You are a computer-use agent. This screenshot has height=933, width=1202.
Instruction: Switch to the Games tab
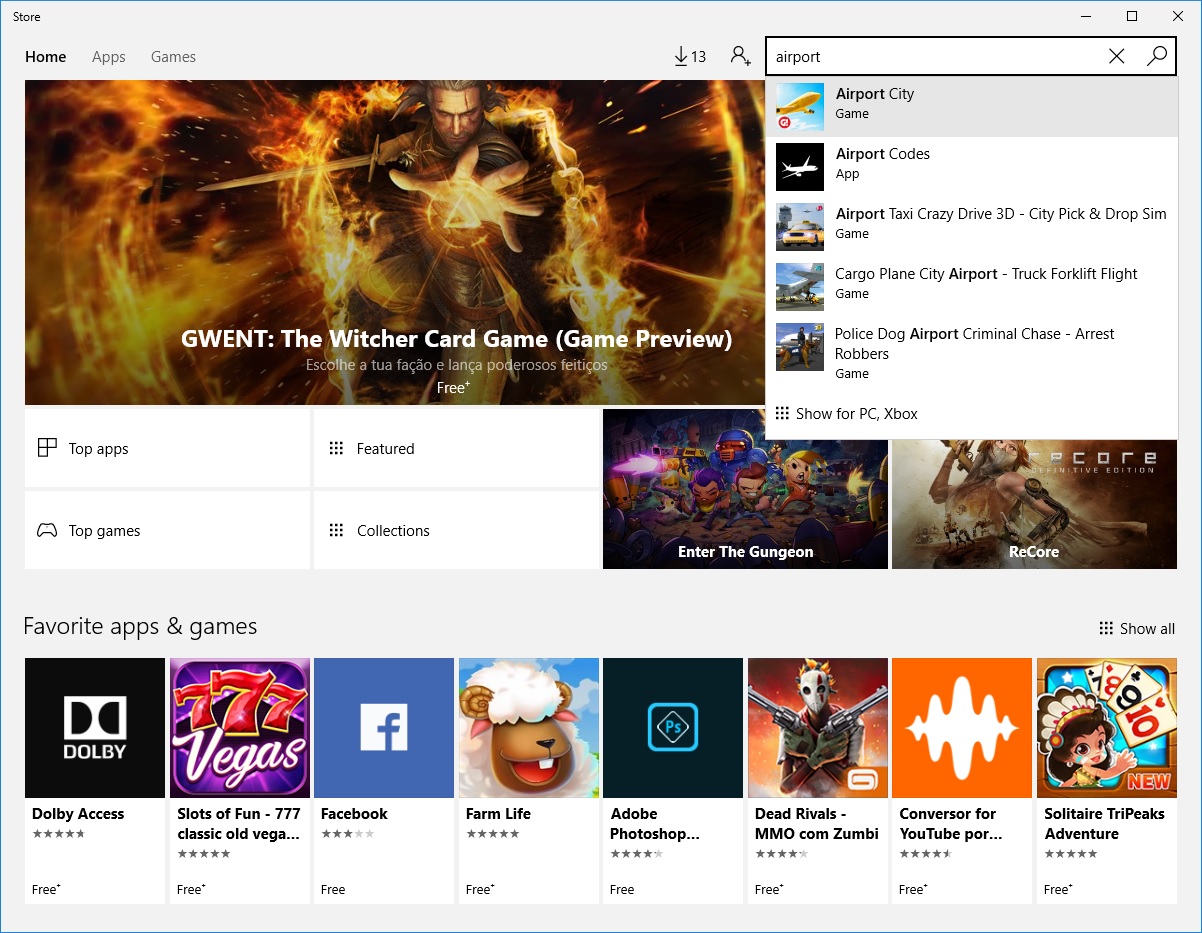click(173, 57)
